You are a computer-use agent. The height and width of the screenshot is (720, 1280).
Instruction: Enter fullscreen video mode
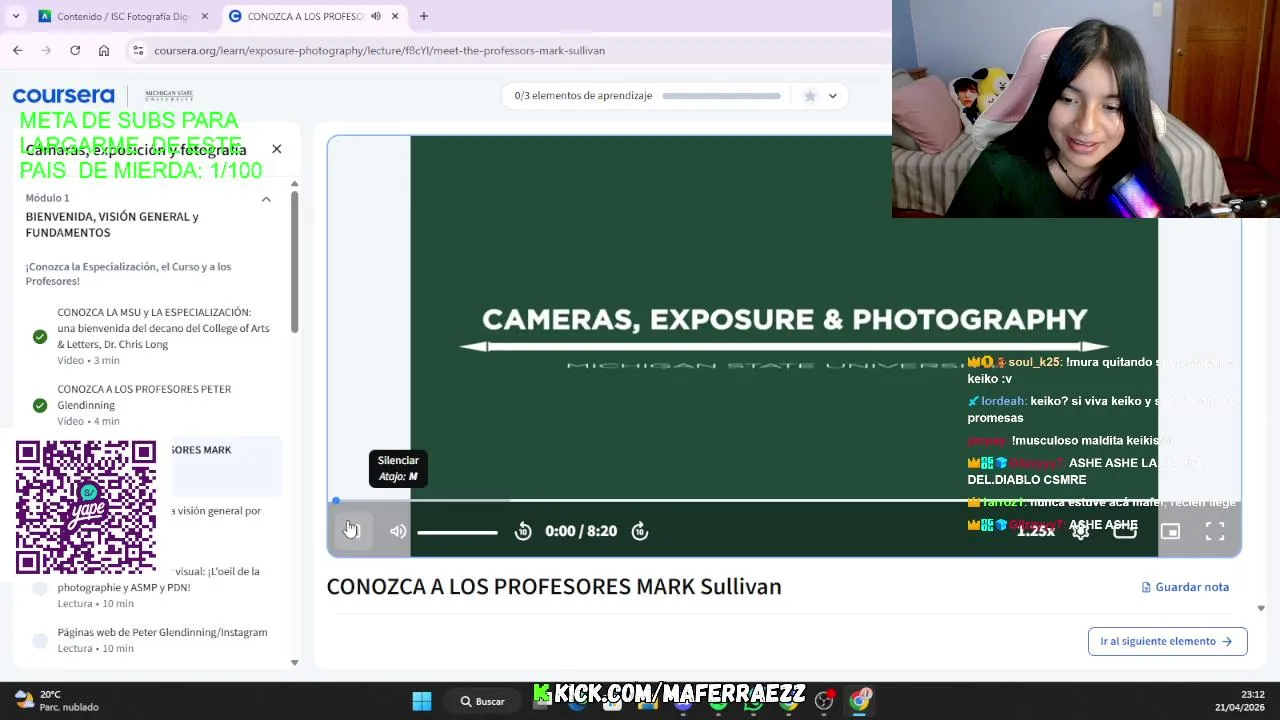[x=1215, y=531]
